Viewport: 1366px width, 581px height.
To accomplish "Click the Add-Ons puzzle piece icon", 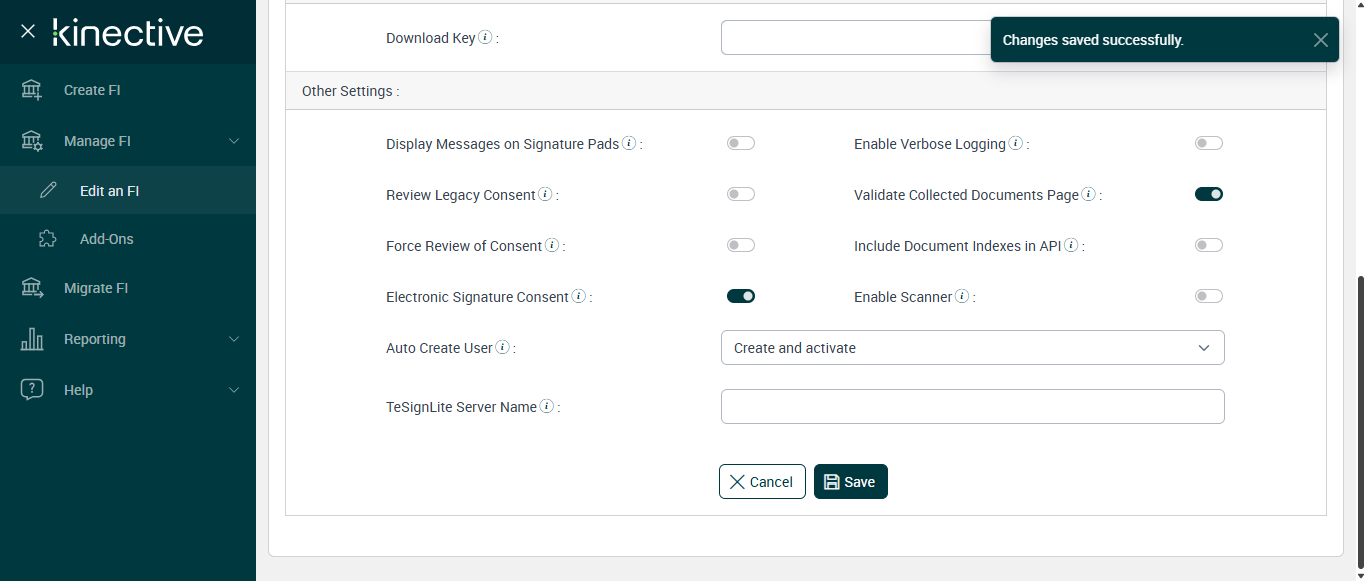I will (x=47, y=239).
